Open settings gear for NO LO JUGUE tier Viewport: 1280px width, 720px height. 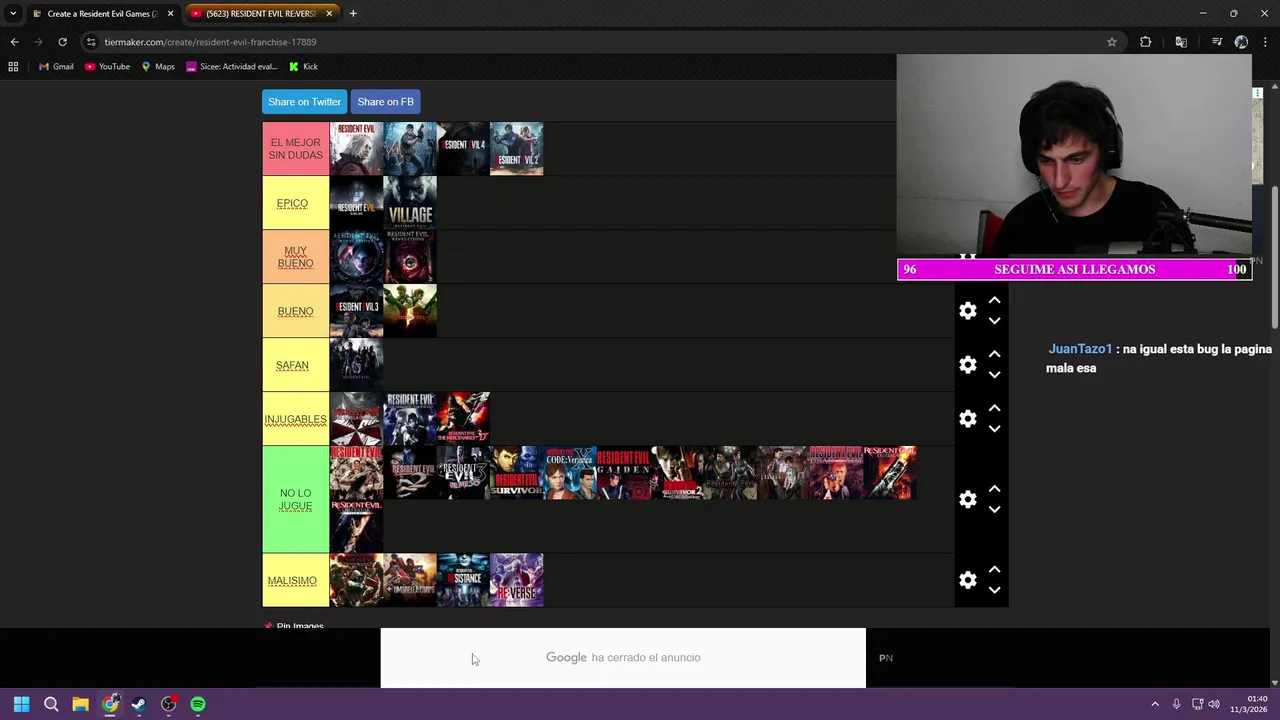[967, 499]
